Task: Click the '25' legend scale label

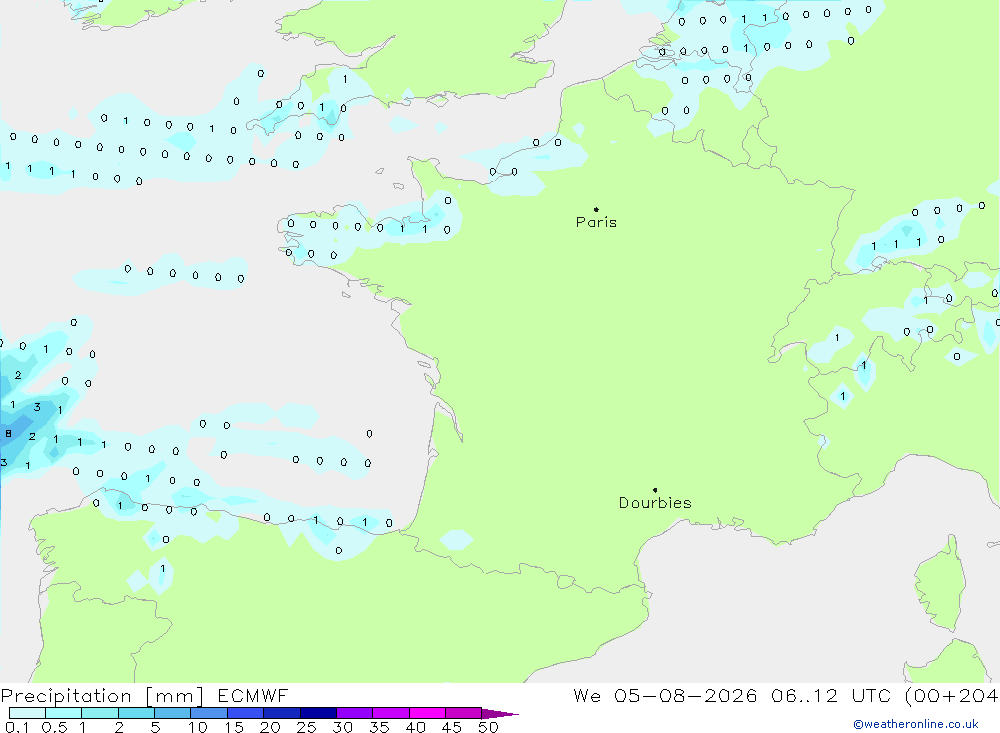Action: [306, 727]
